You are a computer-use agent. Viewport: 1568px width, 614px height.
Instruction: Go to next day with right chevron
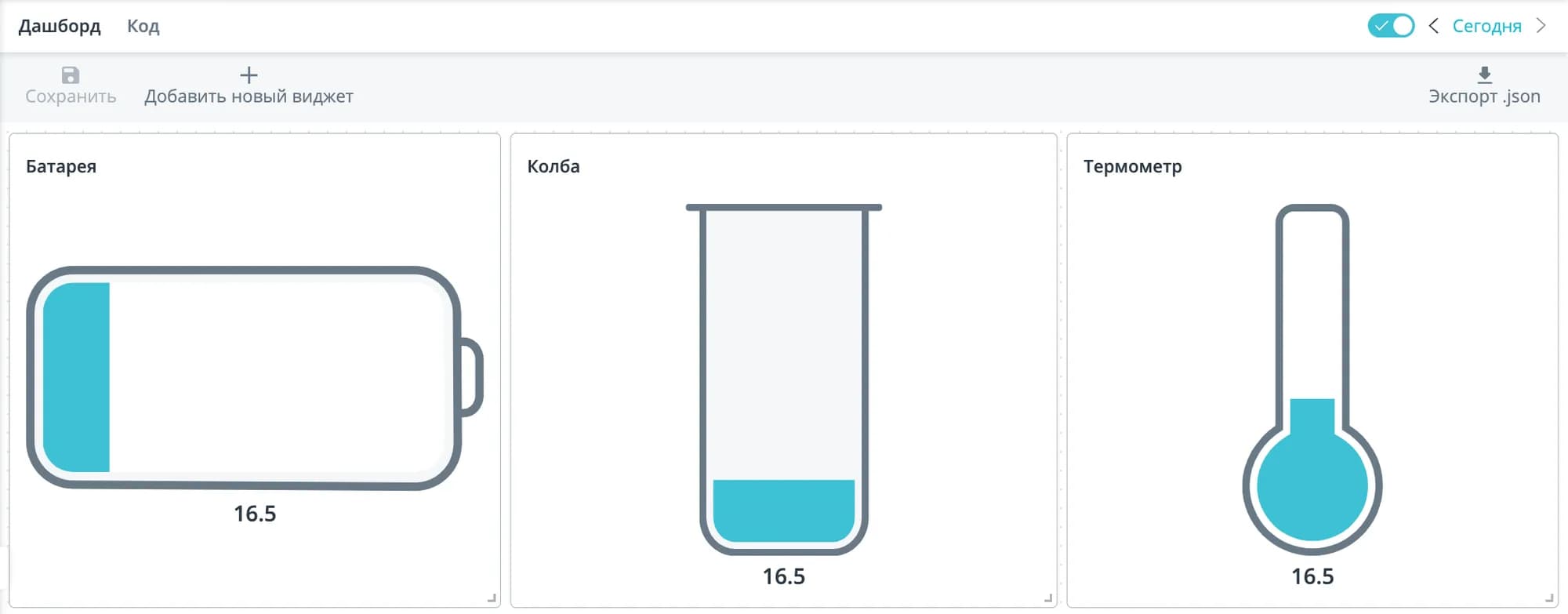[x=1541, y=26]
